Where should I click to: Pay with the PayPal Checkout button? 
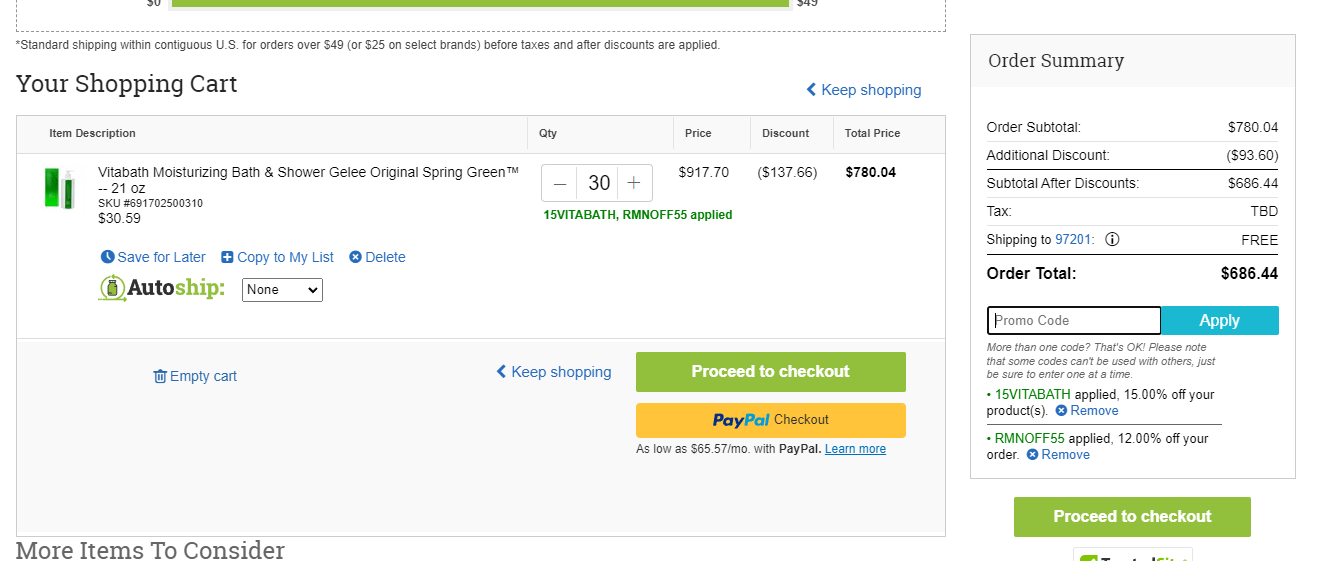tap(771, 420)
